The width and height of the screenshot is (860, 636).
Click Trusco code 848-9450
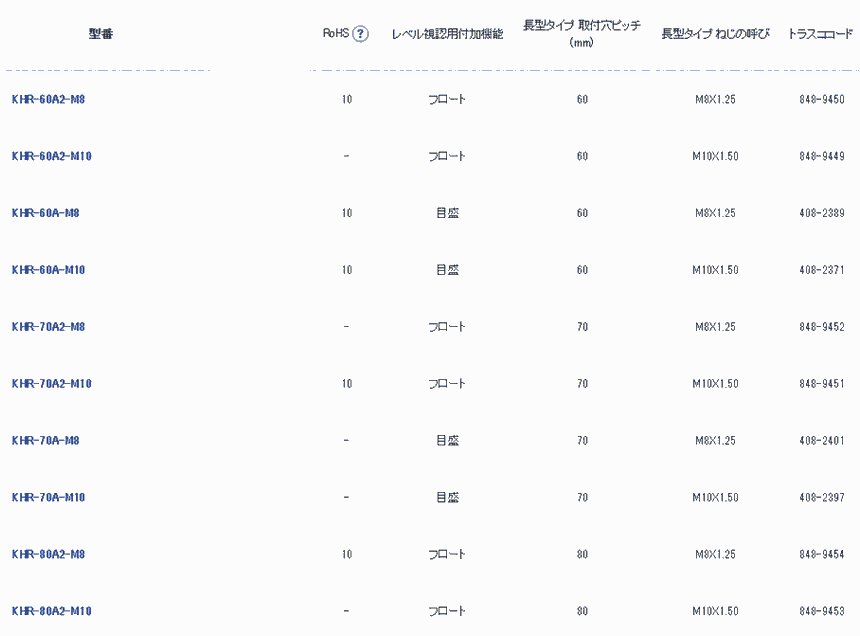coord(822,100)
